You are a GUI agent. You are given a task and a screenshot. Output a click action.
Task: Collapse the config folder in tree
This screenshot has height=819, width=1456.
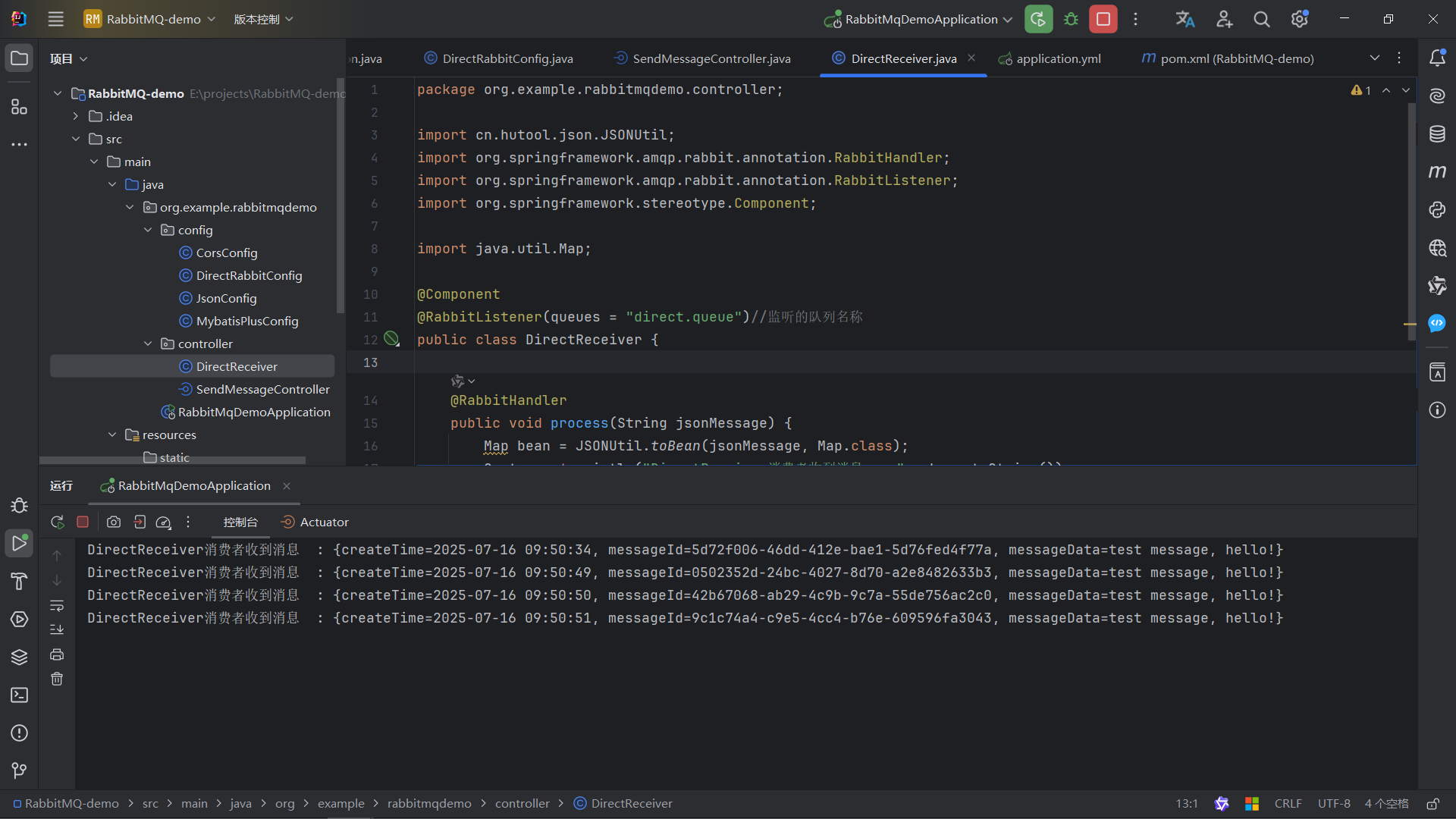[x=148, y=230]
